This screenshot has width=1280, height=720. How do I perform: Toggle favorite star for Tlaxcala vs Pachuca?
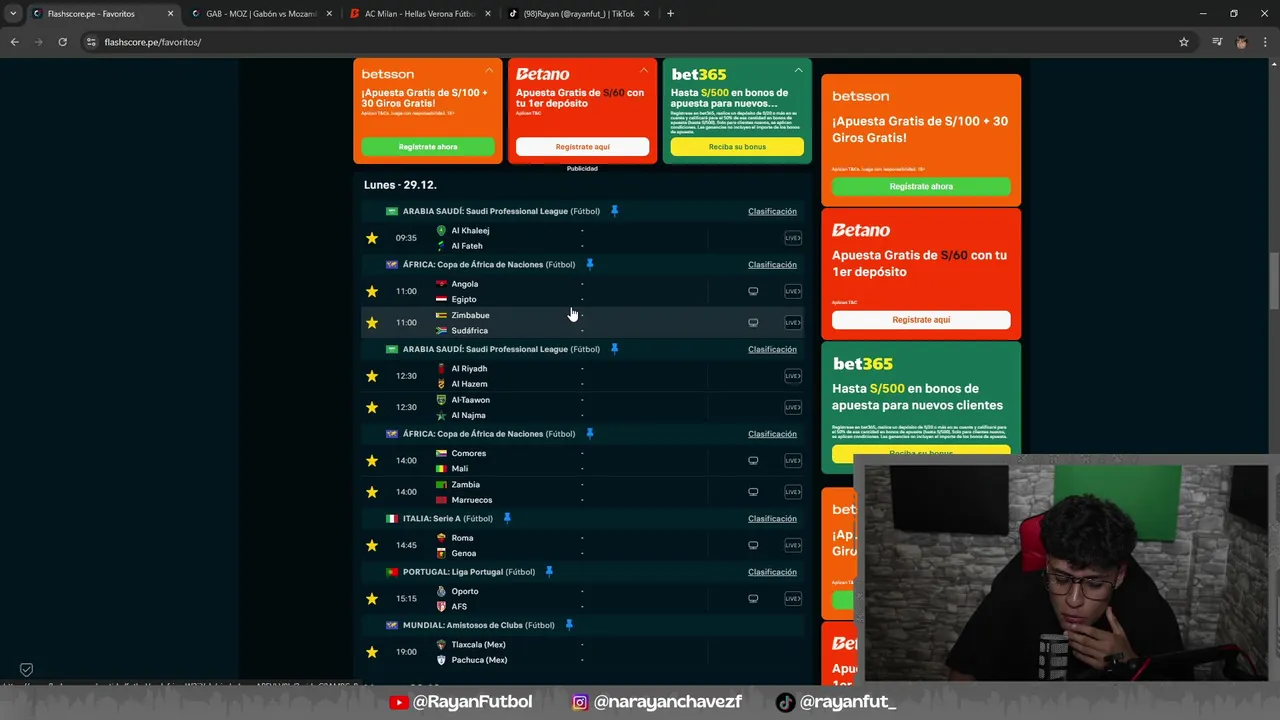(372, 652)
